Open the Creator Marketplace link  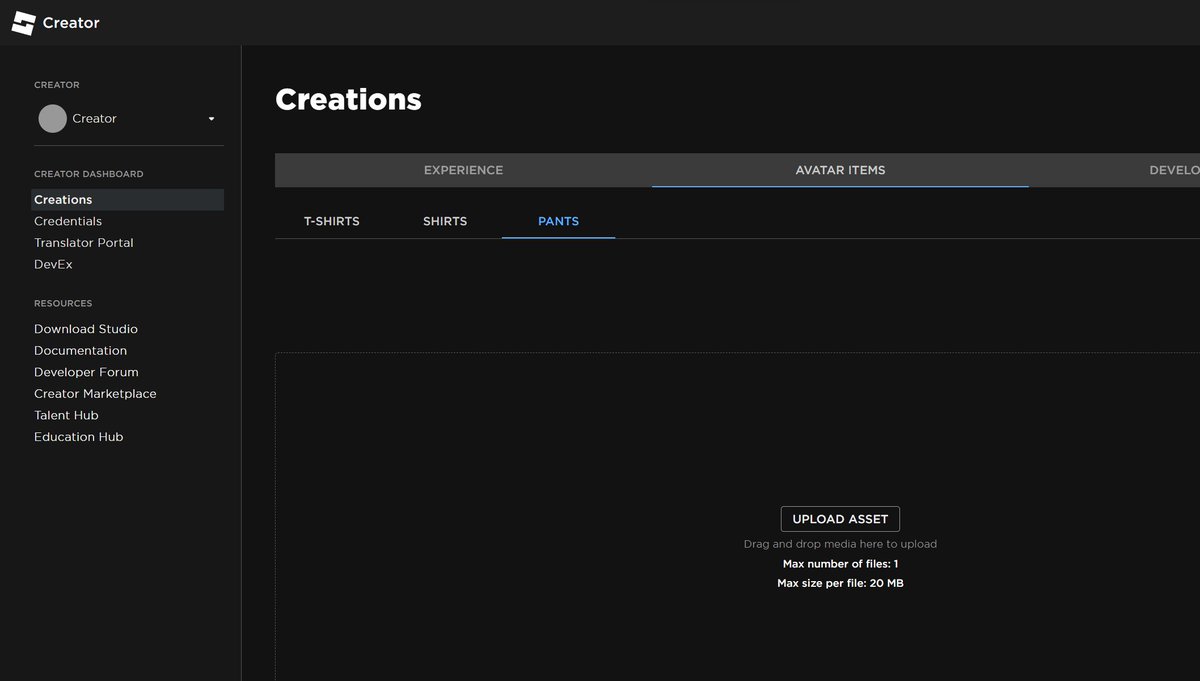click(95, 394)
